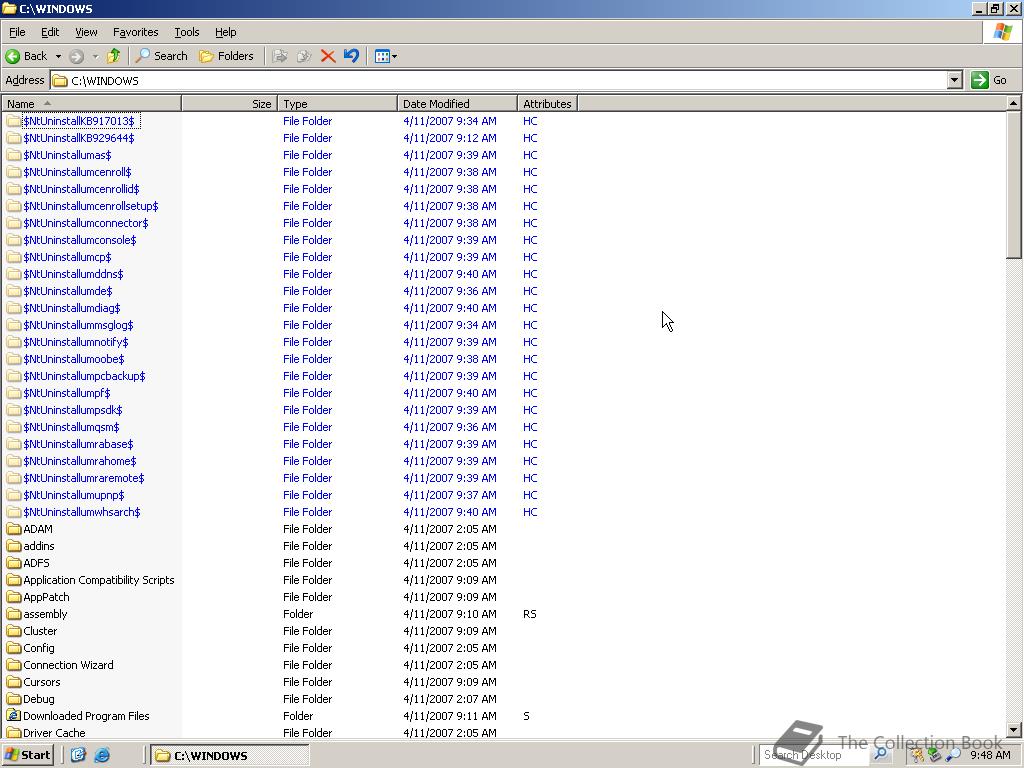Select the $NtUninstallumwhsarch$ folder icon
Image resolution: width=1024 pixels, height=768 pixels.
click(14, 511)
